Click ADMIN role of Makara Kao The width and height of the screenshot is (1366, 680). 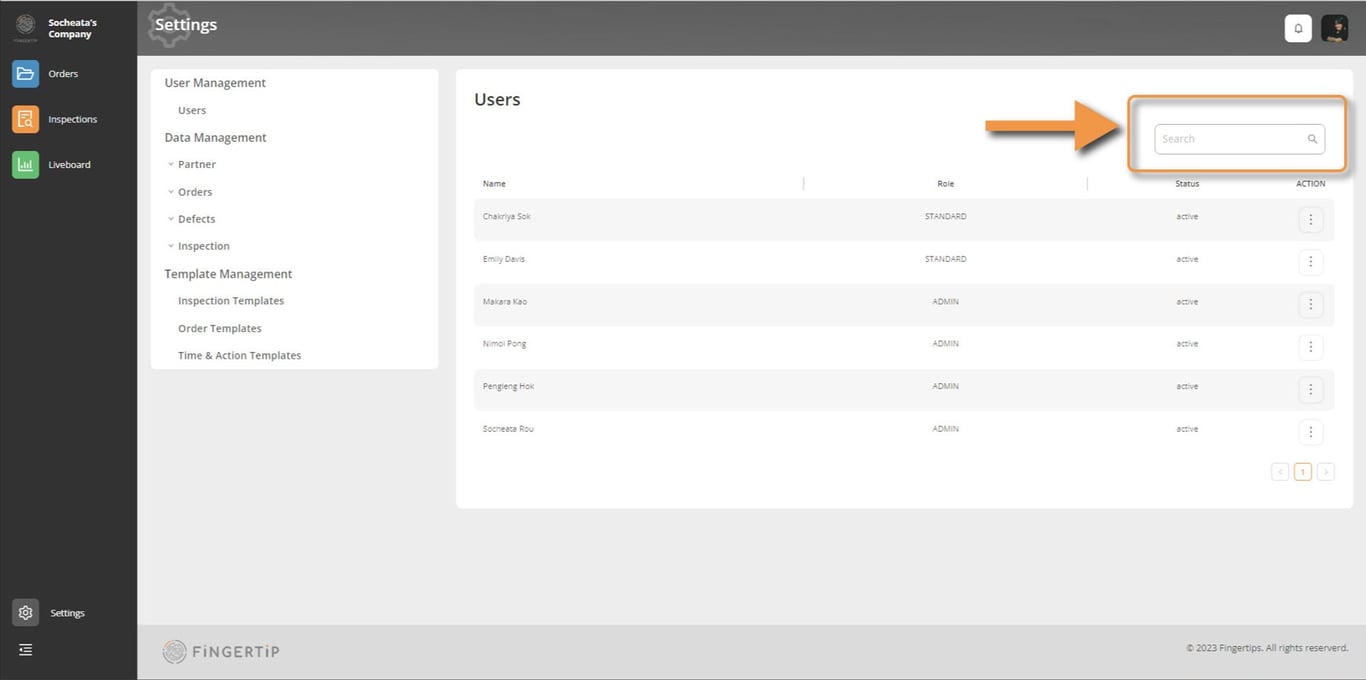click(x=946, y=302)
